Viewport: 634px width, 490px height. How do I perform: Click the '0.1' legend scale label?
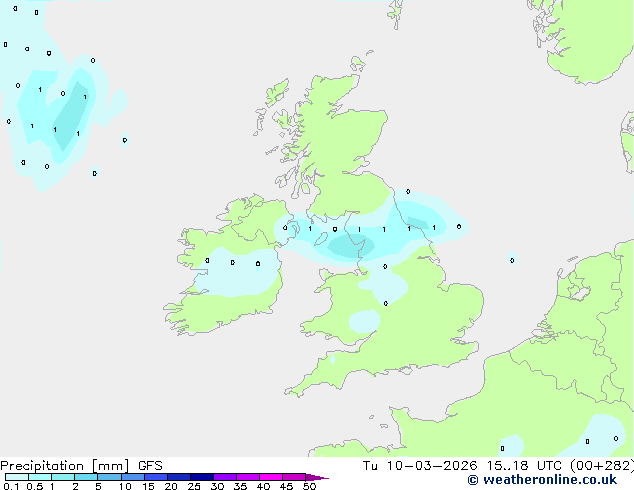pos(11,486)
